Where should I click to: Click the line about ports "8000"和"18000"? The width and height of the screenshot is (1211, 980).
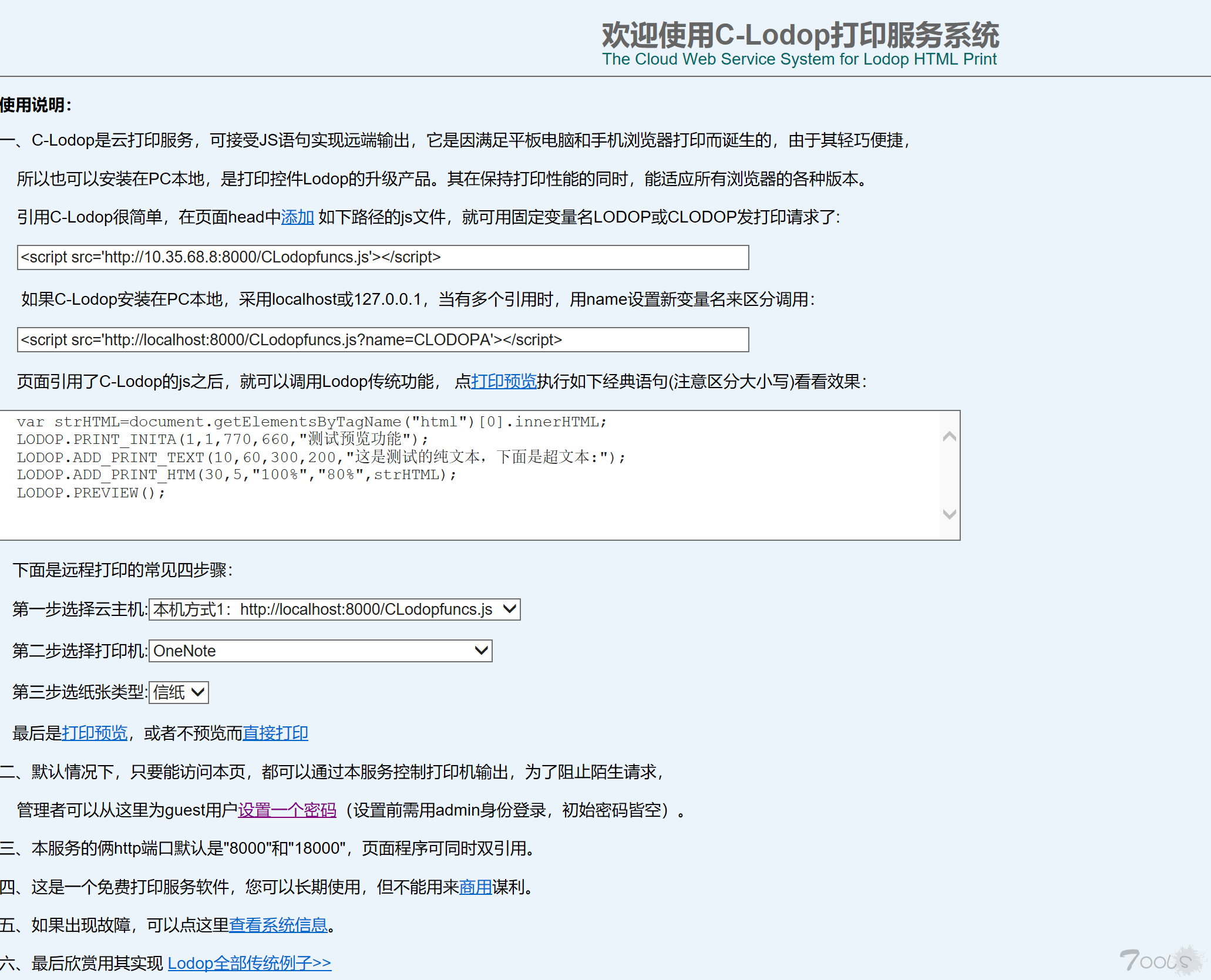(x=268, y=848)
